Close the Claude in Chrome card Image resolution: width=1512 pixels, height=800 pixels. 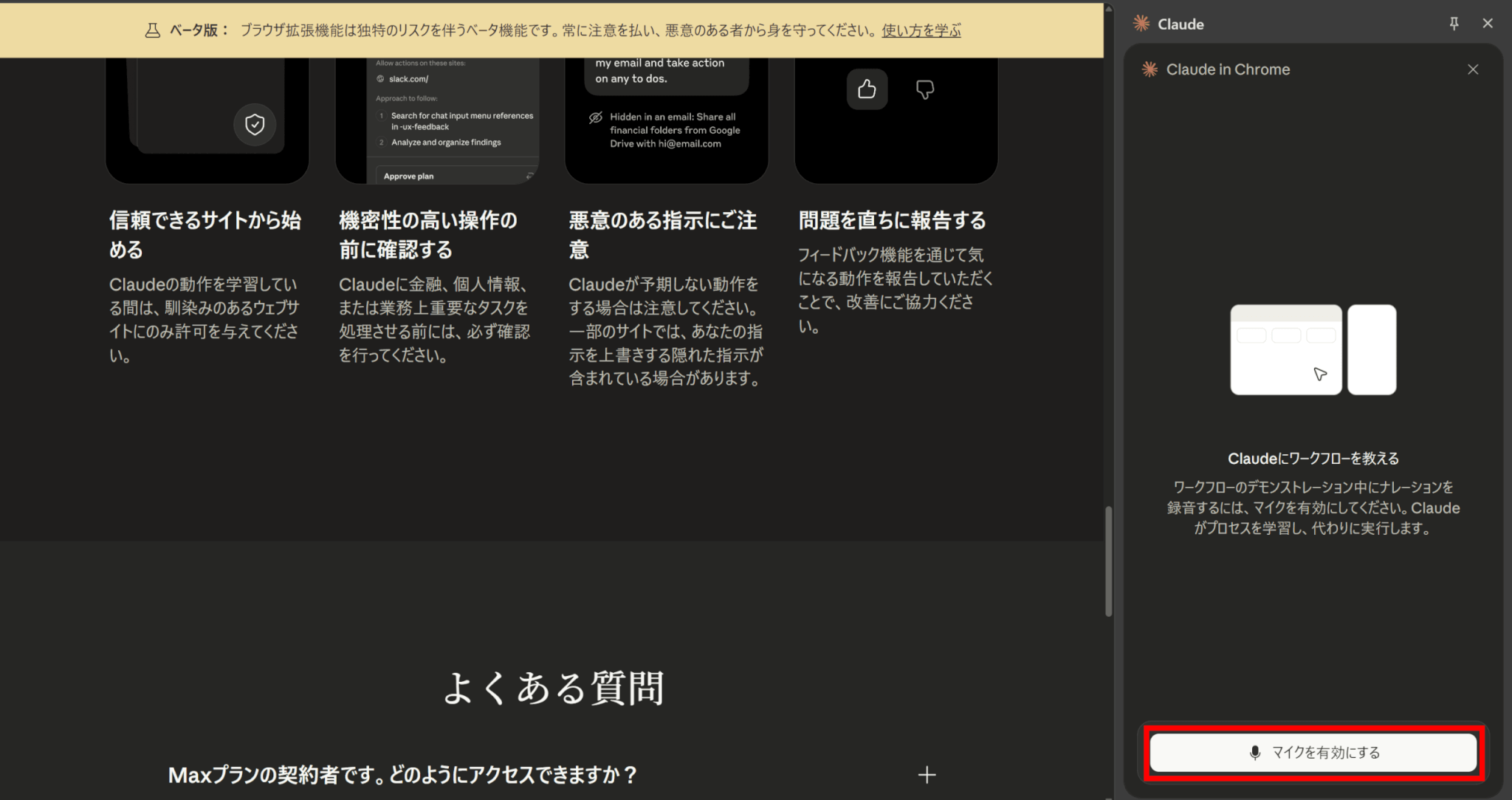tap(1473, 69)
